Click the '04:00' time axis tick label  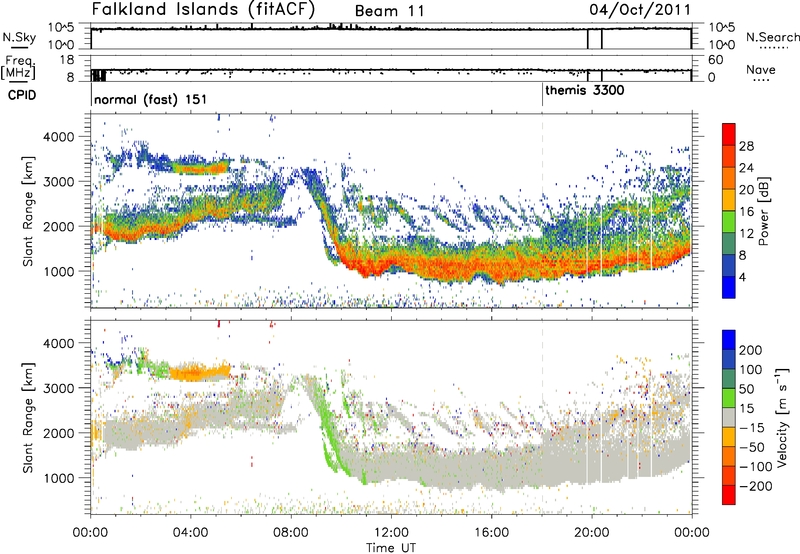pyautogui.click(x=191, y=533)
